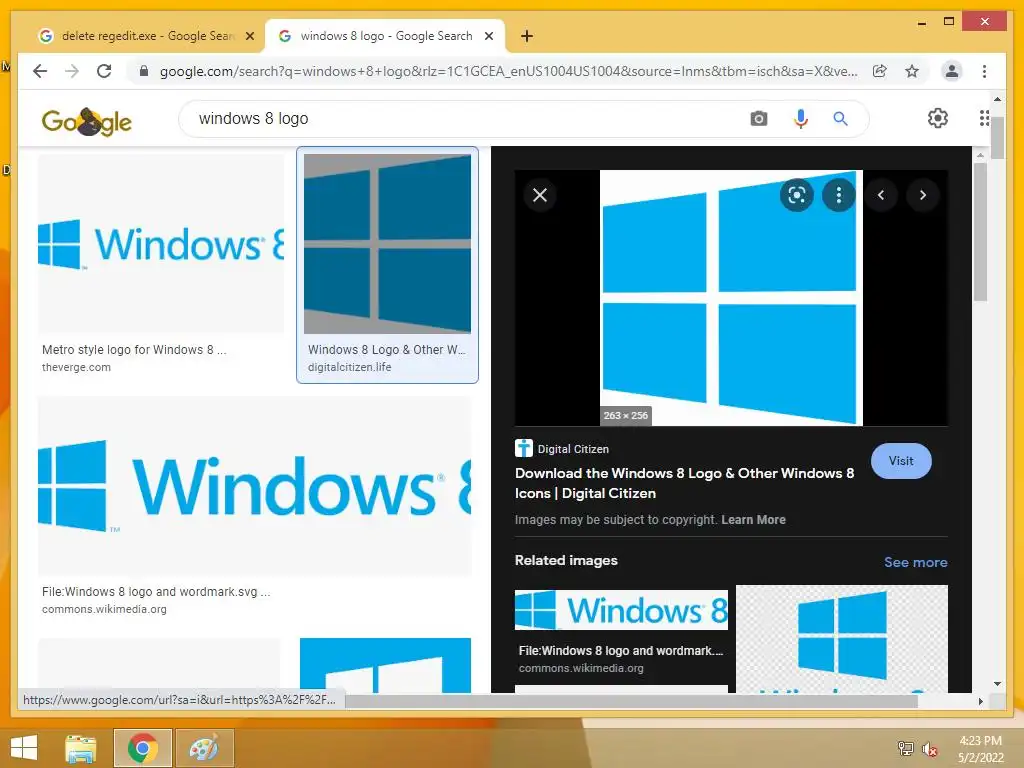Viewport: 1024px width, 768px height.
Task: Click Chrome icon on taskbar
Action: click(x=142, y=748)
